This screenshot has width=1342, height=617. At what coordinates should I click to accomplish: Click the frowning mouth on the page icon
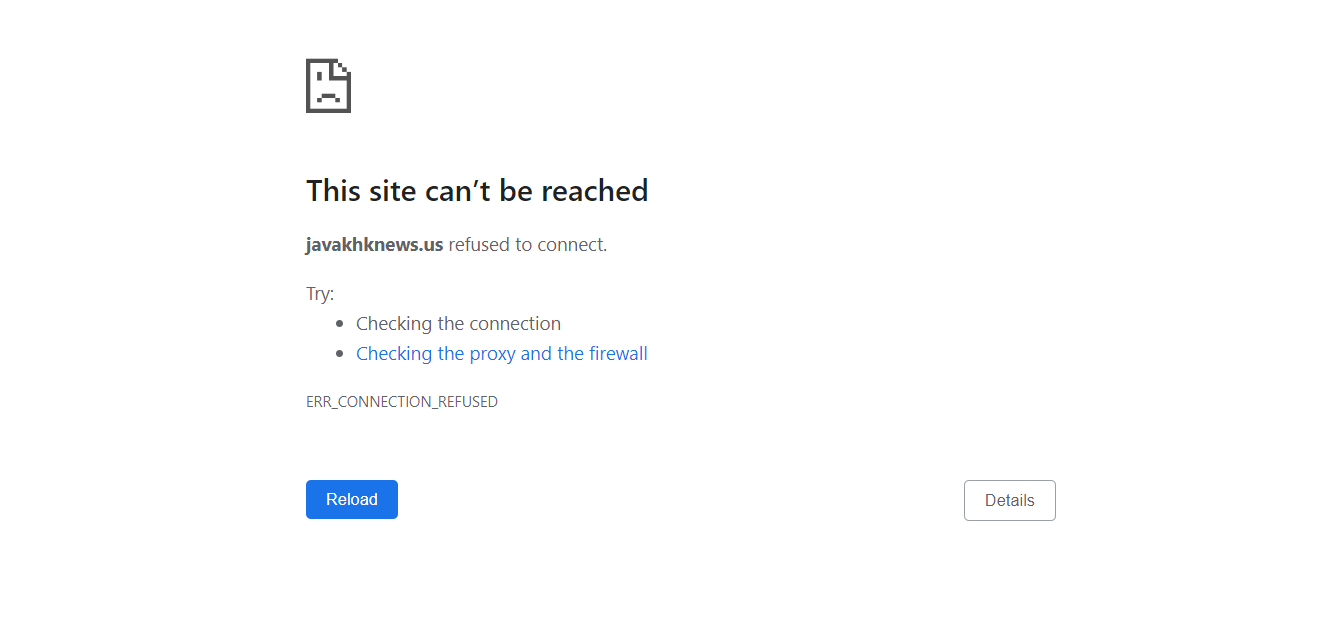(x=328, y=97)
